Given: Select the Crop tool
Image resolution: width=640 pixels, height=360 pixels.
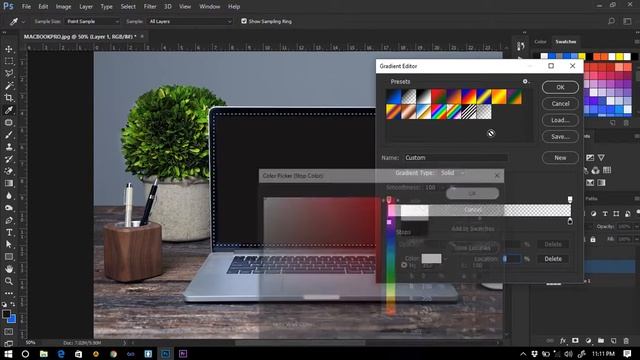Looking at the screenshot, I should tap(9, 98).
